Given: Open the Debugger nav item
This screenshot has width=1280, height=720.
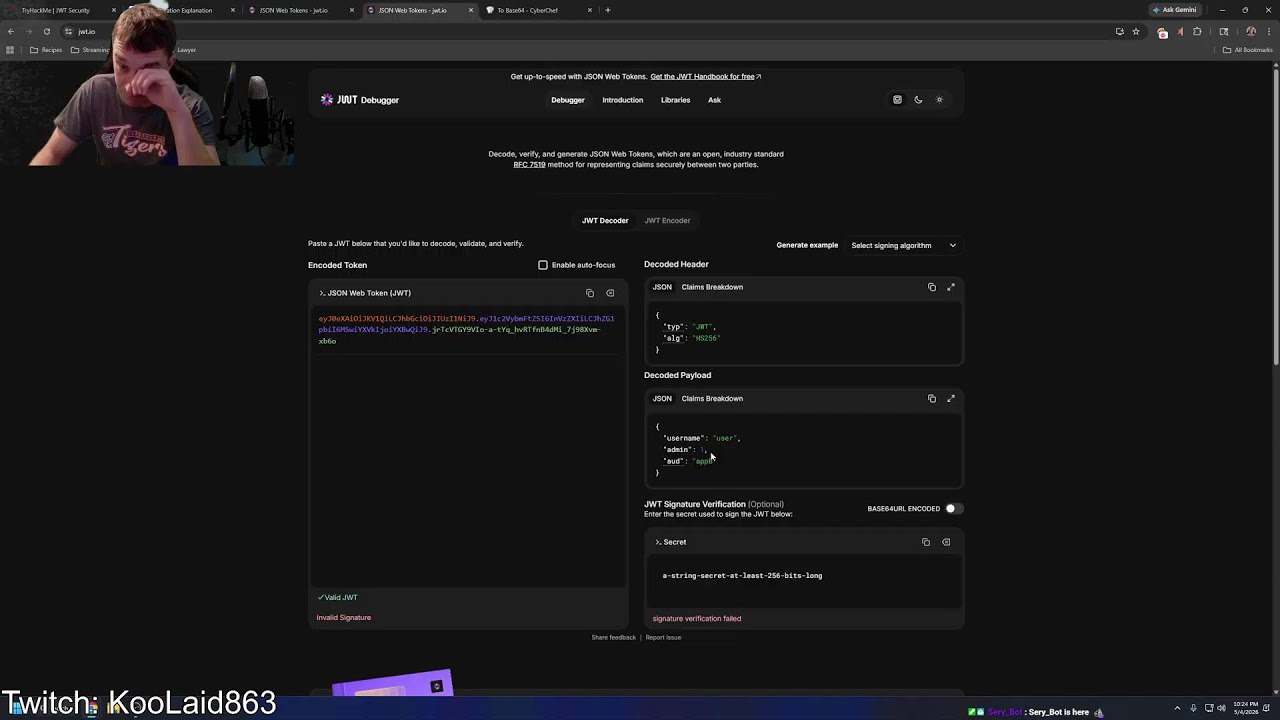Looking at the screenshot, I should point(568,100).
